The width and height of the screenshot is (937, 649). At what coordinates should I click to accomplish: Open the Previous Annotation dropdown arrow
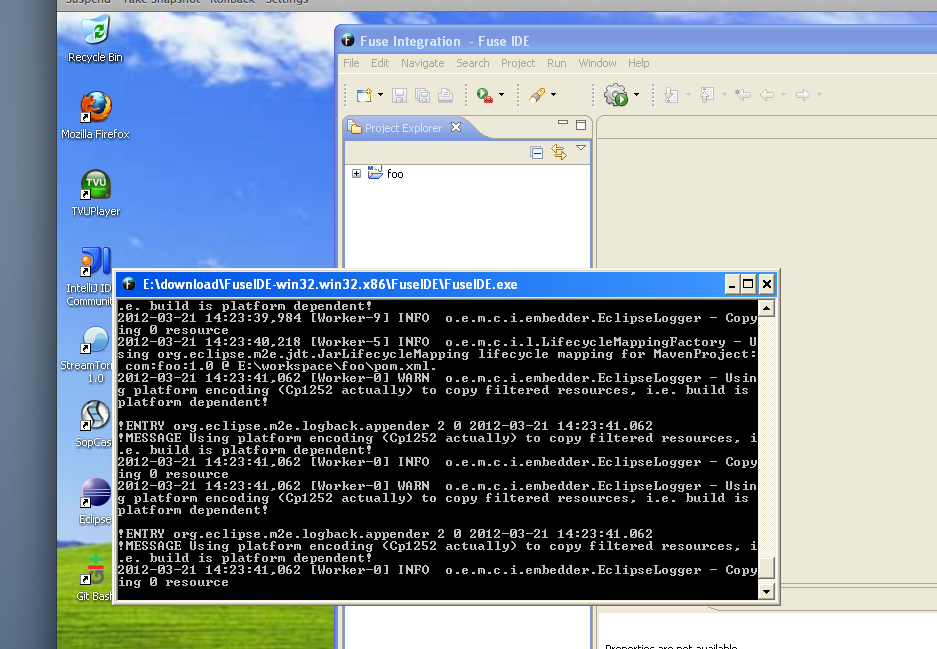[x=724, y=94]
